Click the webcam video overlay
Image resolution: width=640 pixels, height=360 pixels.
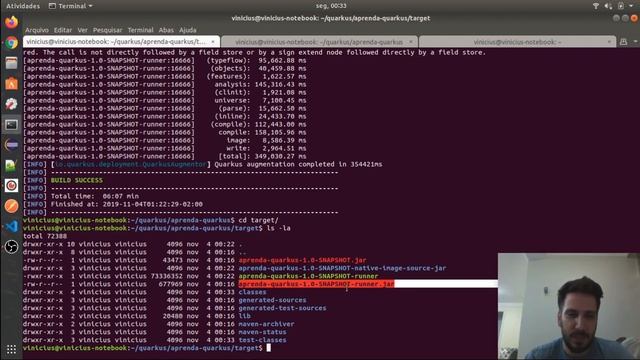pos(569,306)
